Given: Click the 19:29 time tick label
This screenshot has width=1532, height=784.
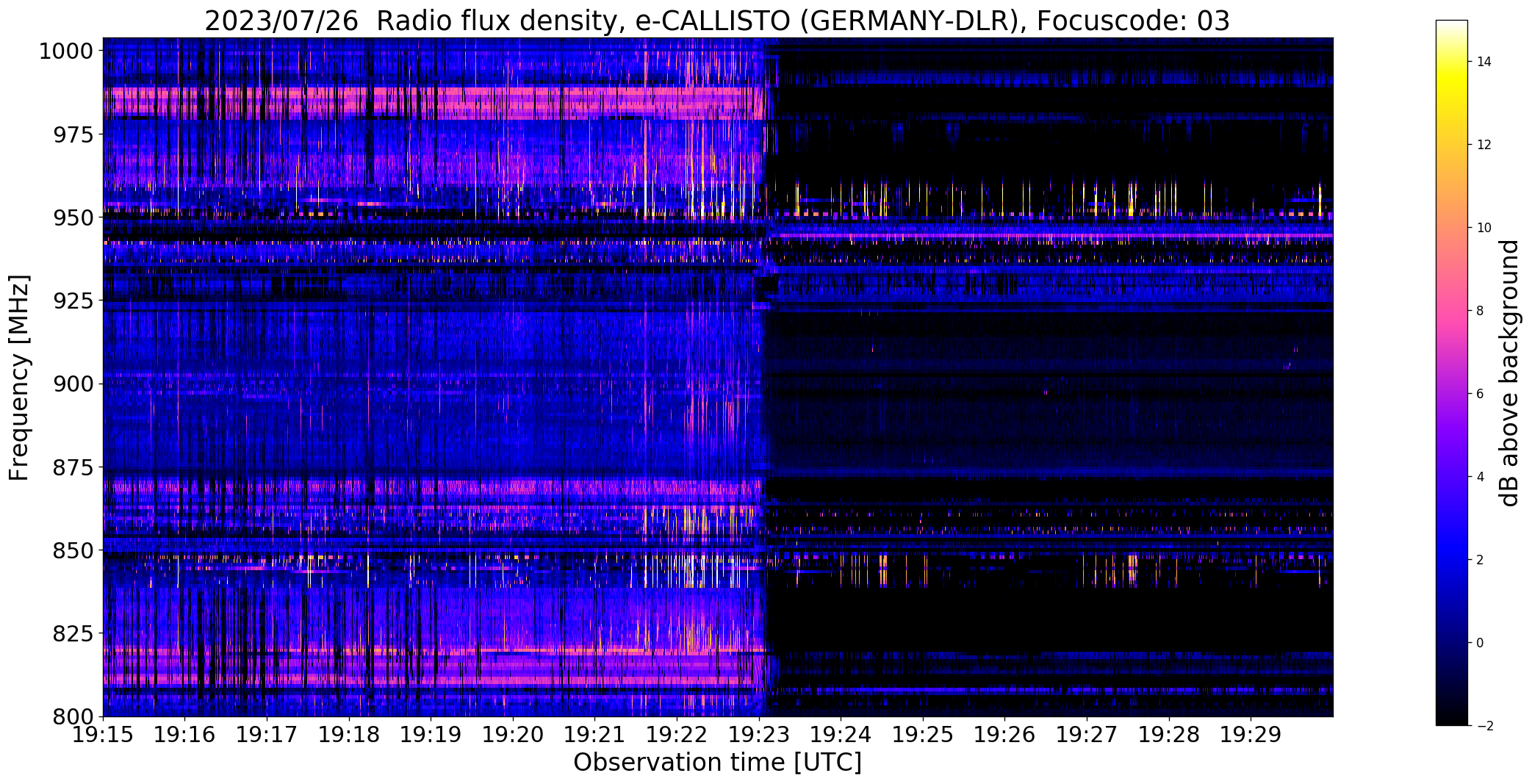Looking at the screenshot, I should tap(1251, 735).
